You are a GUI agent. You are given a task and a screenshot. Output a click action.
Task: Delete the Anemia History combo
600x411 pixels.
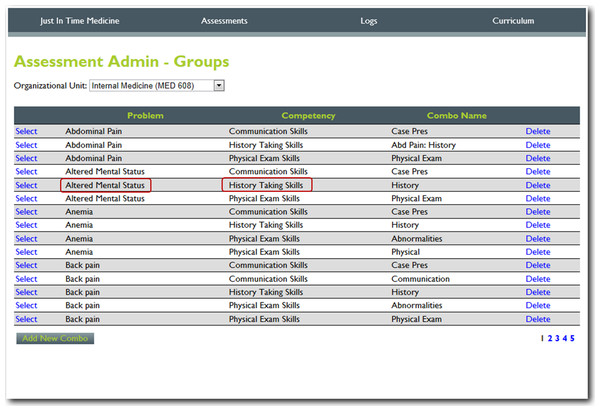pos(538,225)
